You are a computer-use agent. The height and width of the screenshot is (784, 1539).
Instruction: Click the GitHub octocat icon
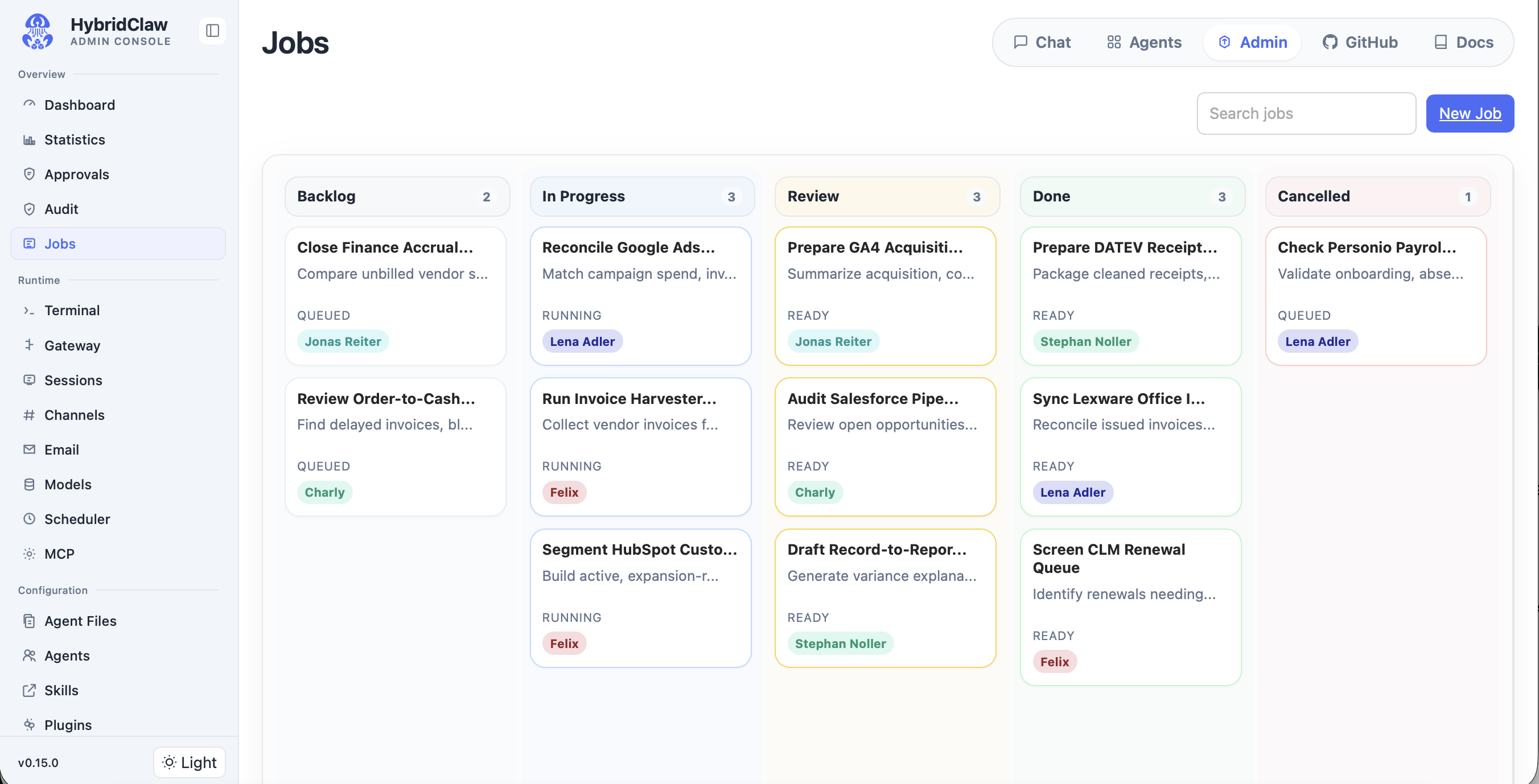tap(1330, 42)
